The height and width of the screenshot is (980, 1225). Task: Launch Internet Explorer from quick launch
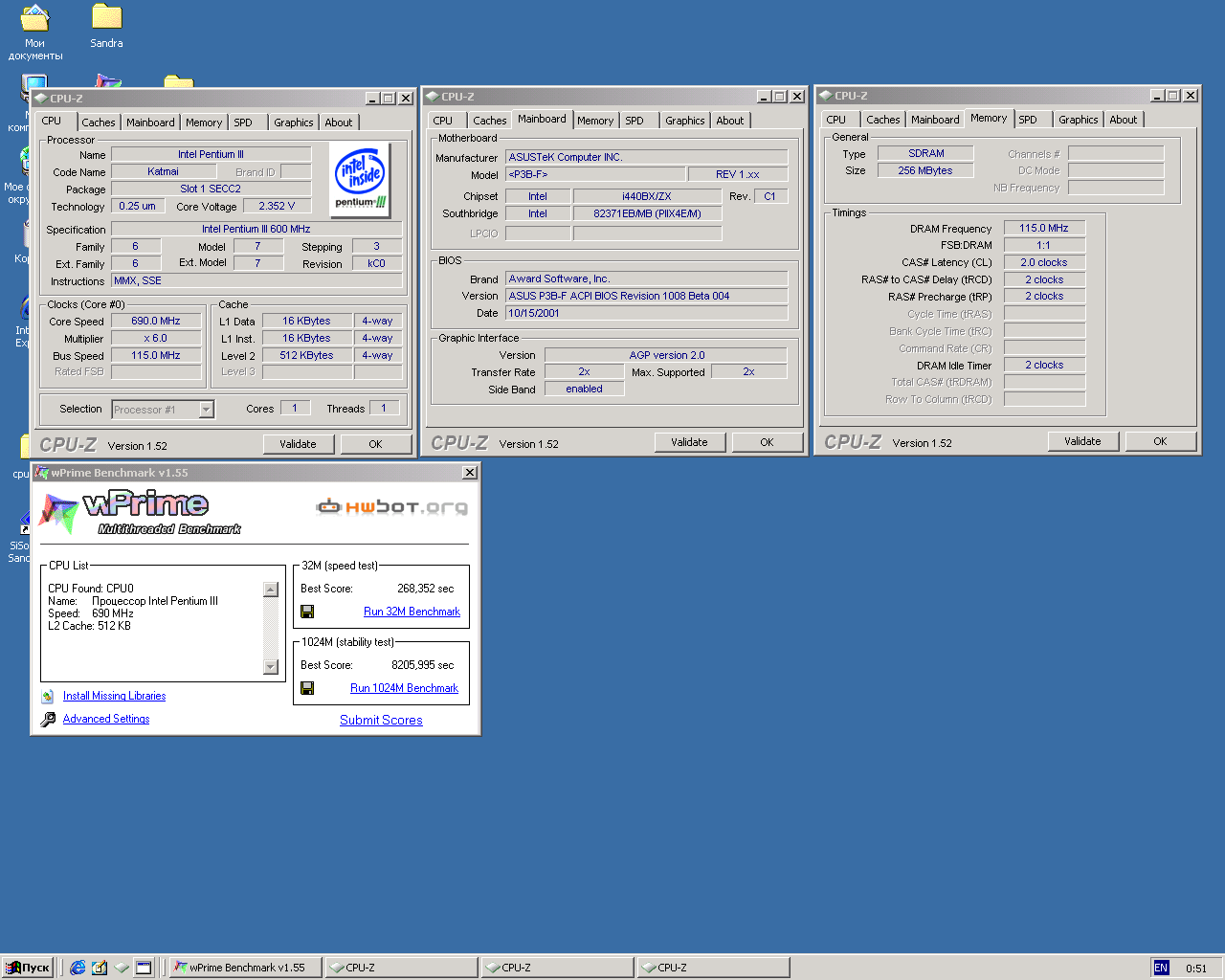[78, 968]
